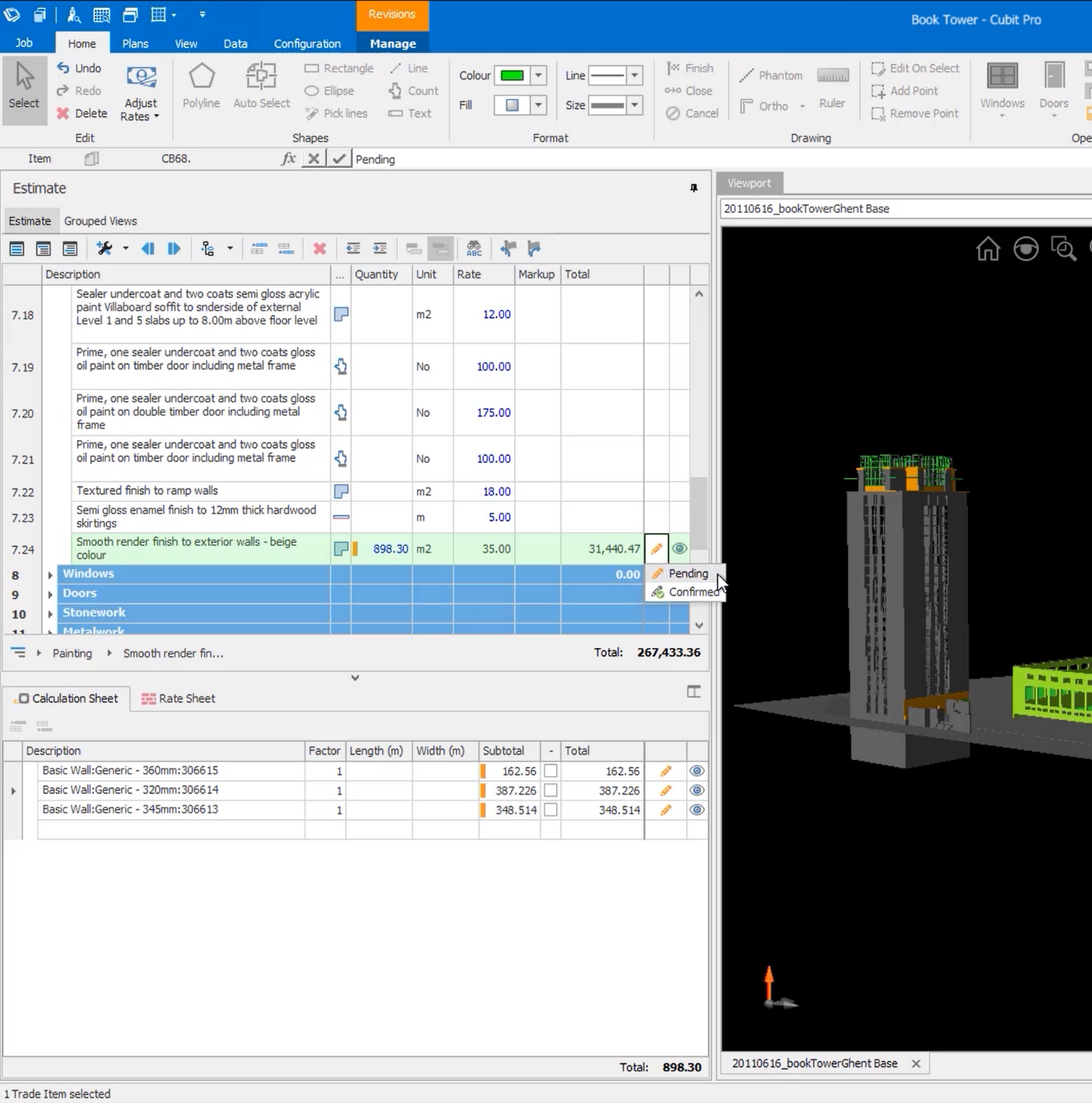Choose Confirmed from the context menu
Image resolution: width=1092 pixels, height=1103 pixels.
[690, 592]
